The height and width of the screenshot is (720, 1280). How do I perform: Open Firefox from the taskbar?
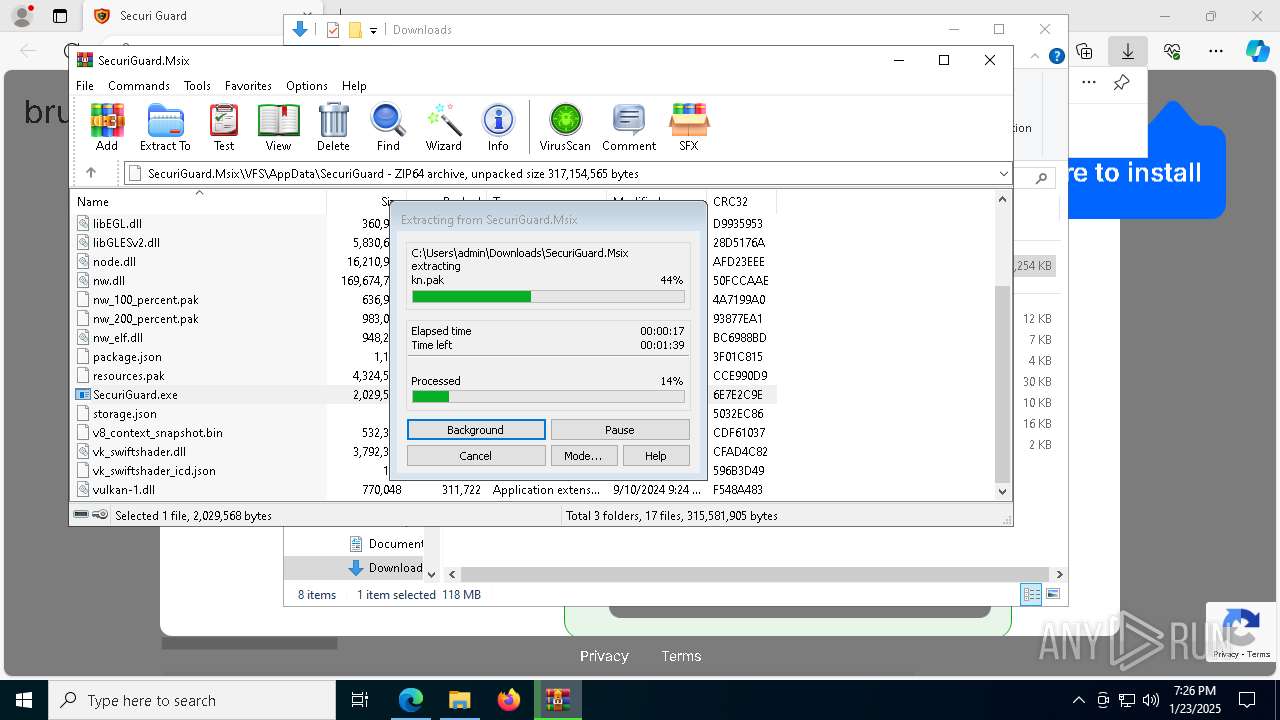(509, 700)
